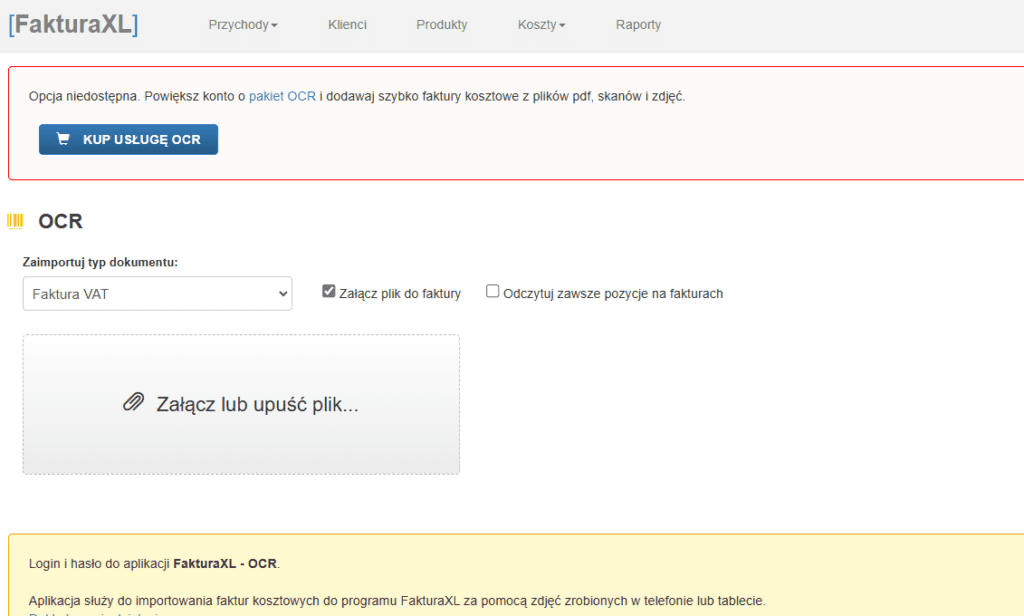Click the 'Załącz plik do faktury' label text
The height and width of the screenshot is (616, 1024).
pos(400,294)
